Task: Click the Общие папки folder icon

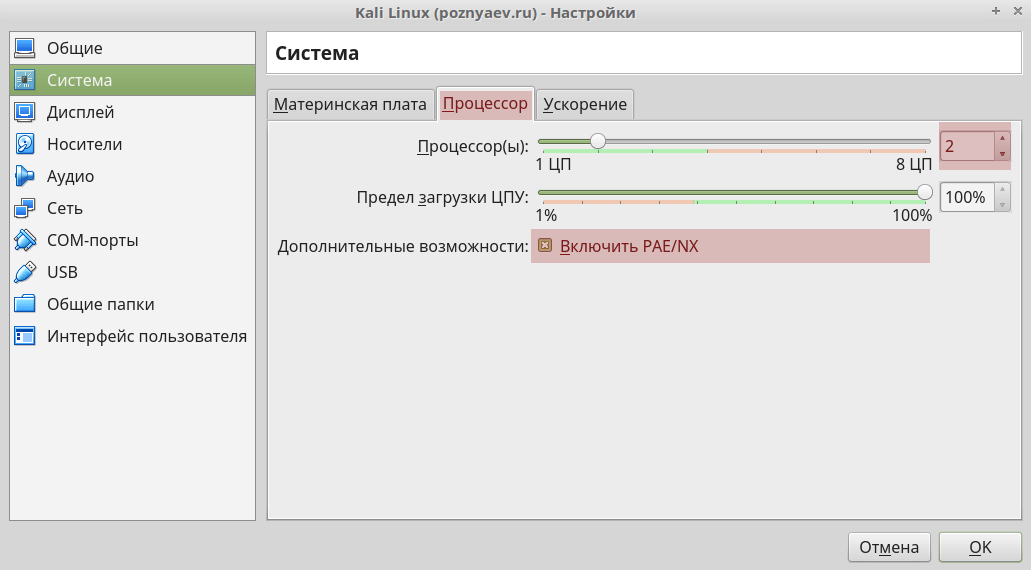Action: coord(25,304)
